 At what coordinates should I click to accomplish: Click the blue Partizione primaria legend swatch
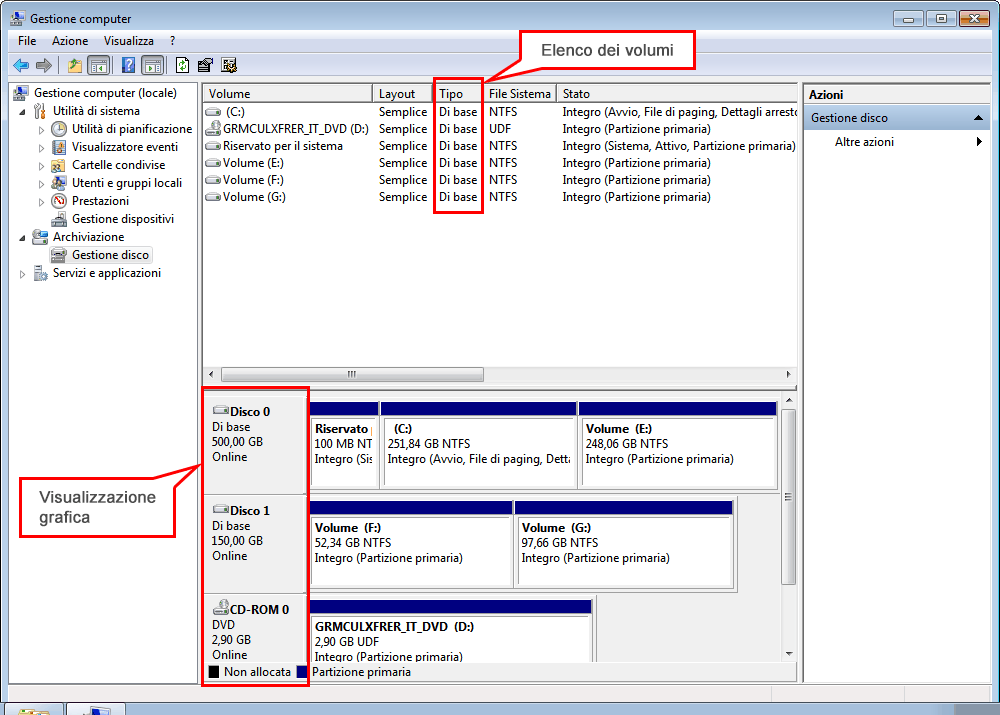pyautogui.click(x=302, y=672)
